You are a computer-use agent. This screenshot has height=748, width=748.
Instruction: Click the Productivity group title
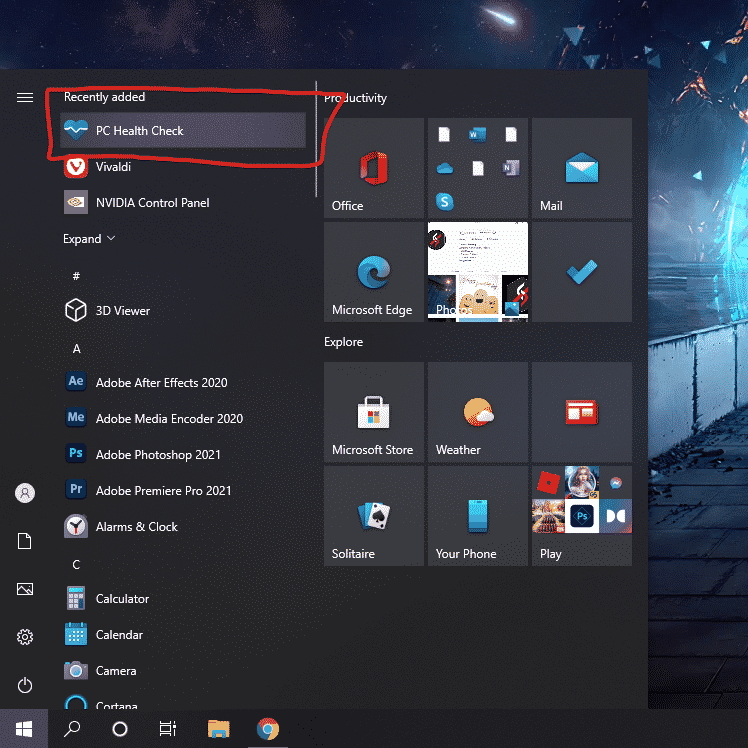(355, 98)
